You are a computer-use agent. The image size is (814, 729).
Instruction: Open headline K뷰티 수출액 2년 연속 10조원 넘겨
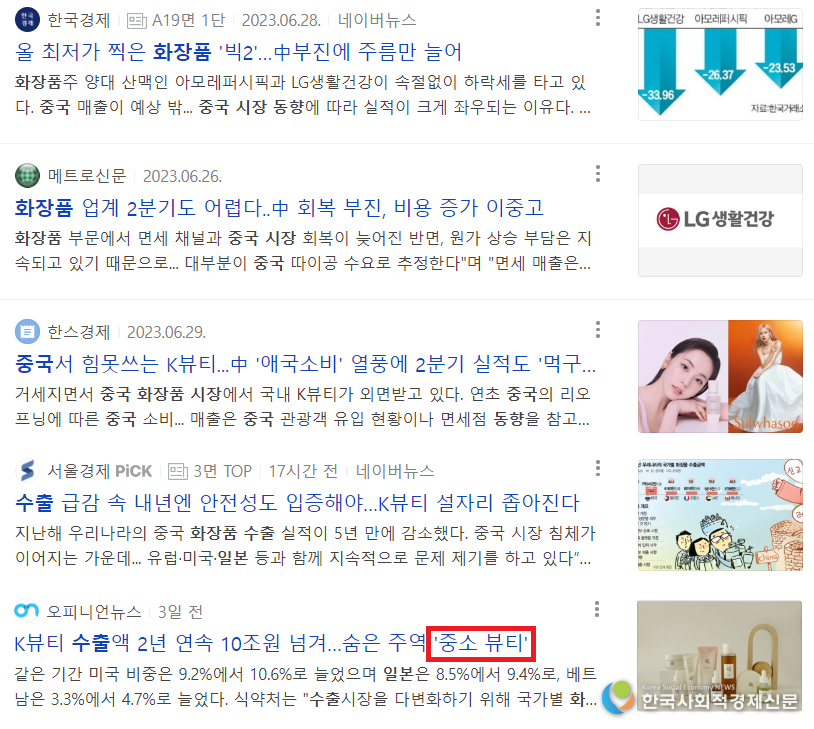(x=272, y=643)
